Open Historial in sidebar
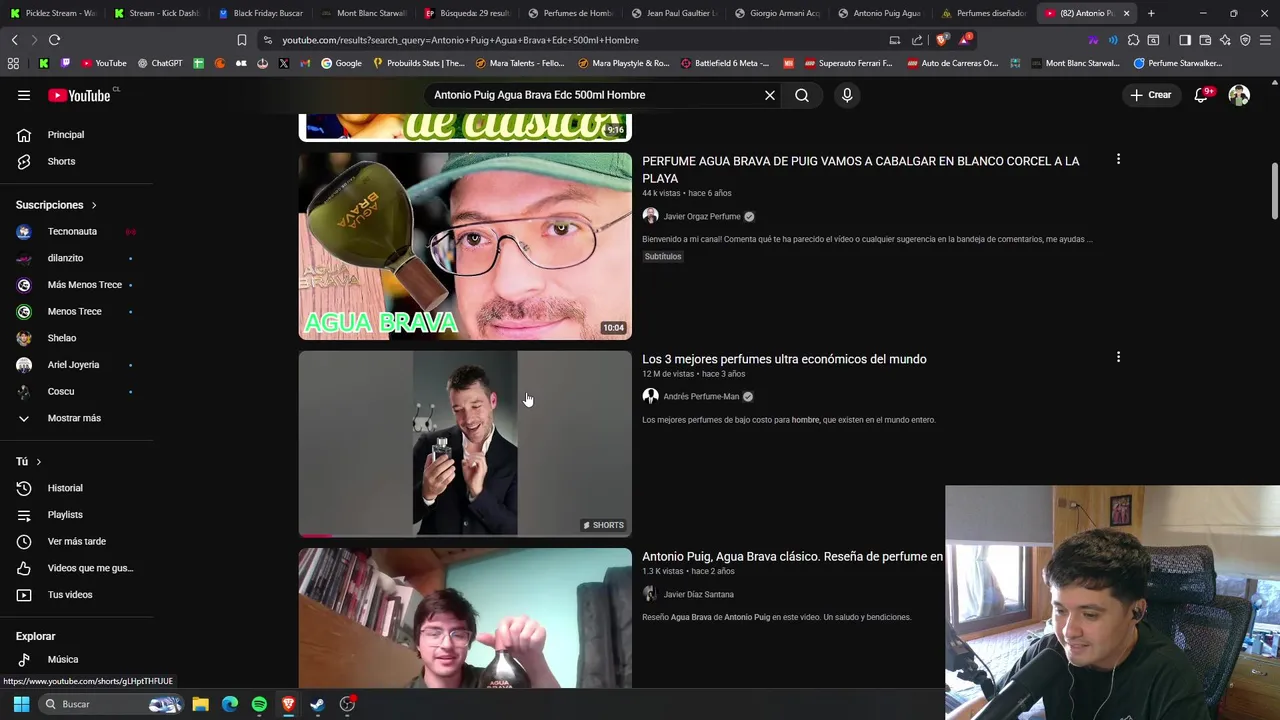Image resolution: width=1280 pixels, height=720 pixels. (x=64, y=488)
